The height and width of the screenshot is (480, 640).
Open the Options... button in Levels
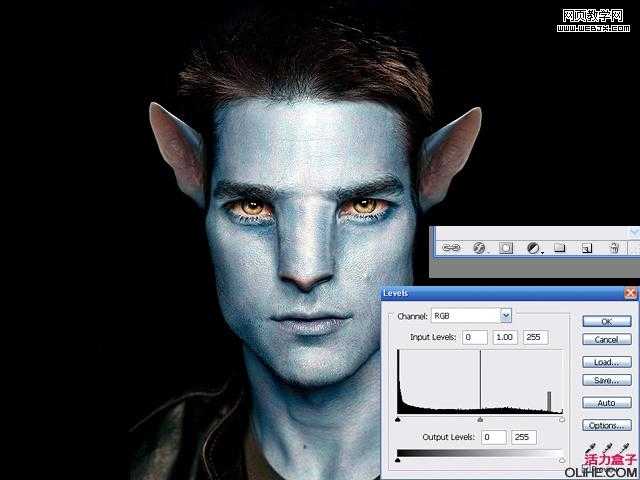coord(607,425)
